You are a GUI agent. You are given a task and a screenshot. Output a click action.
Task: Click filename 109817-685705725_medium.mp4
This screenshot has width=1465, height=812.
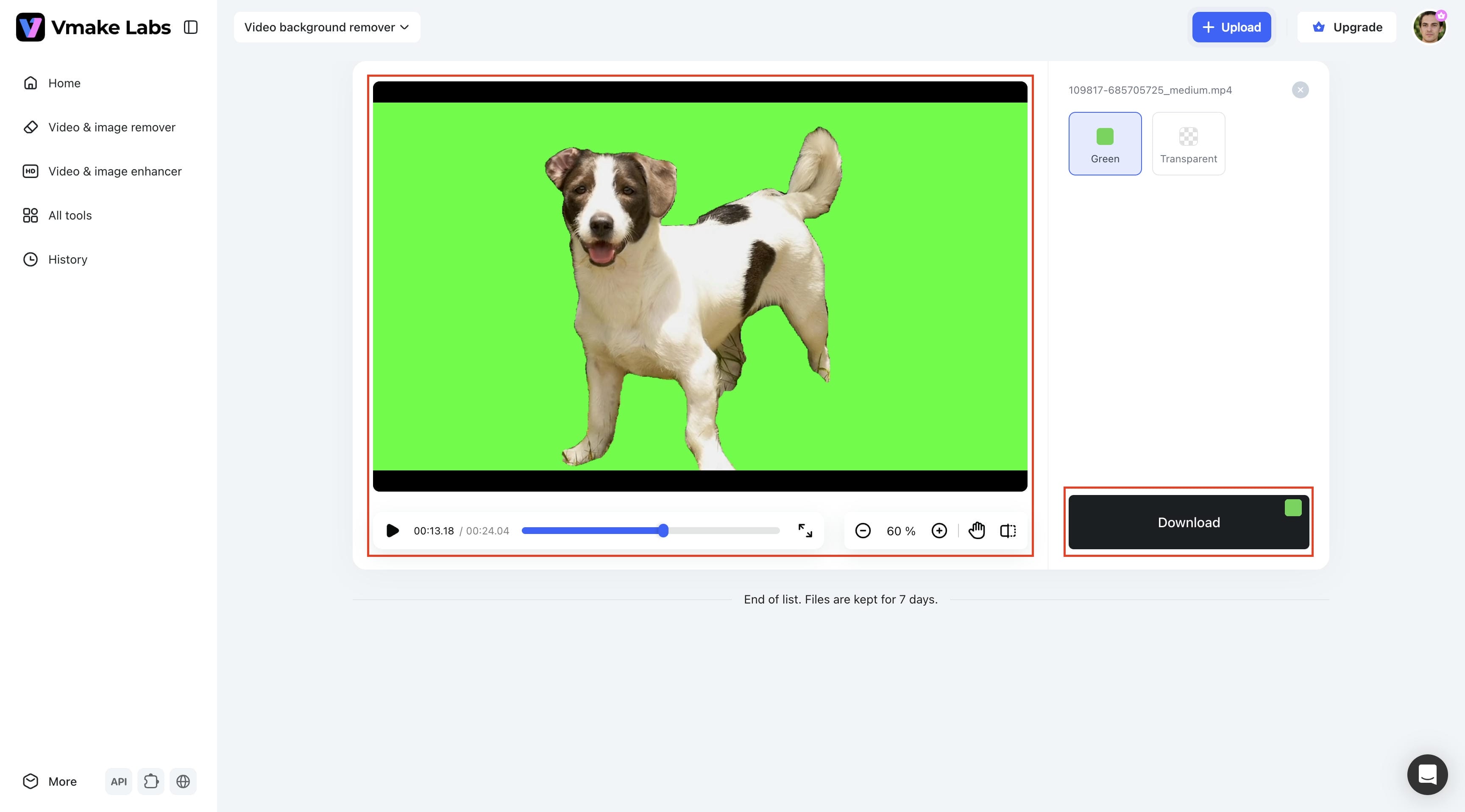tap(1150, 90)
